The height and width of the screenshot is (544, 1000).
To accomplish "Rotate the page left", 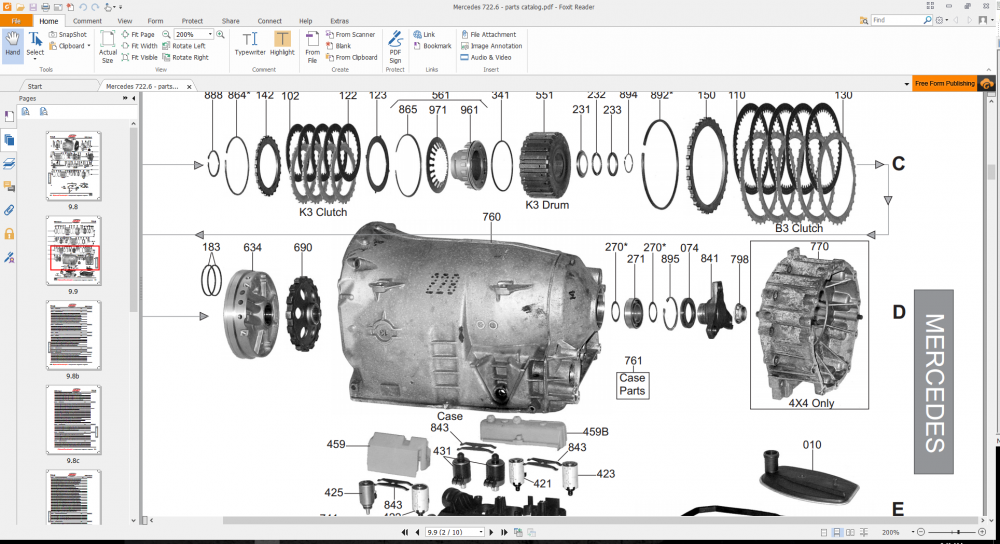I will pyautogui.click(x=184, y=46).
